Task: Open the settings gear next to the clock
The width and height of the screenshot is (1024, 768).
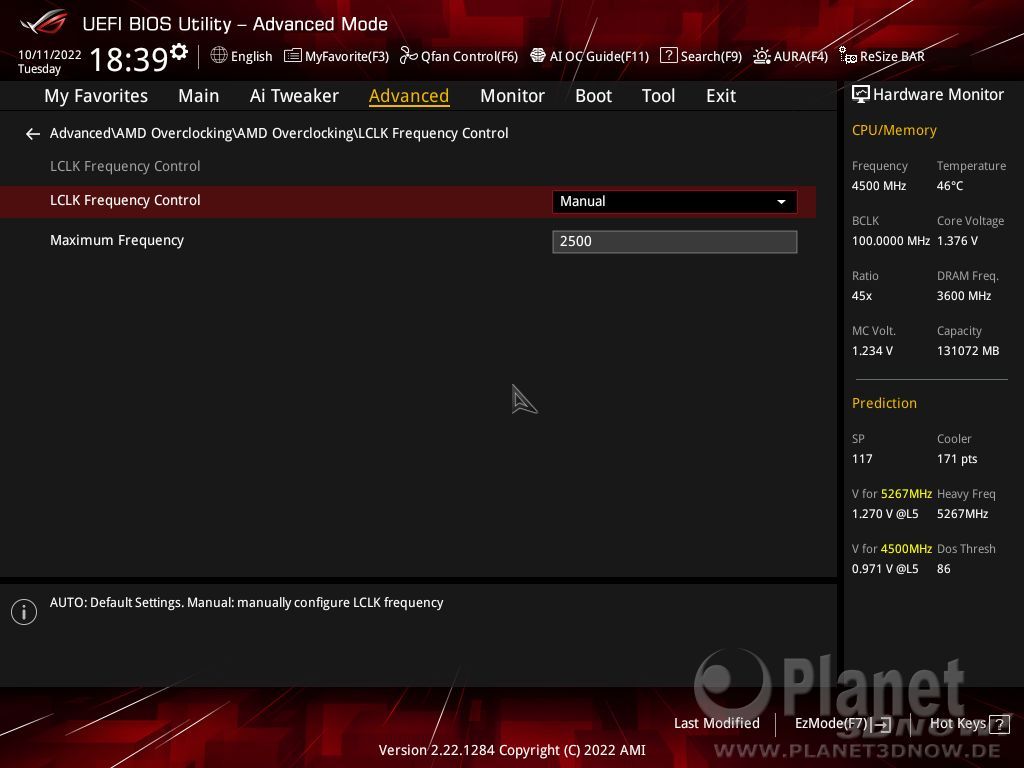Action: point(179,52)
